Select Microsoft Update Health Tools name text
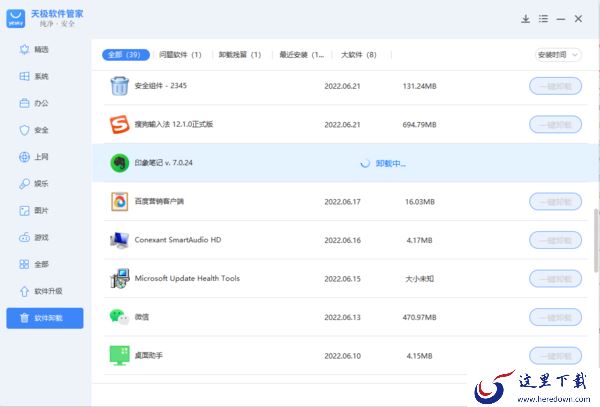This screenshot has height=407, width=600. [x=187, y=278]
